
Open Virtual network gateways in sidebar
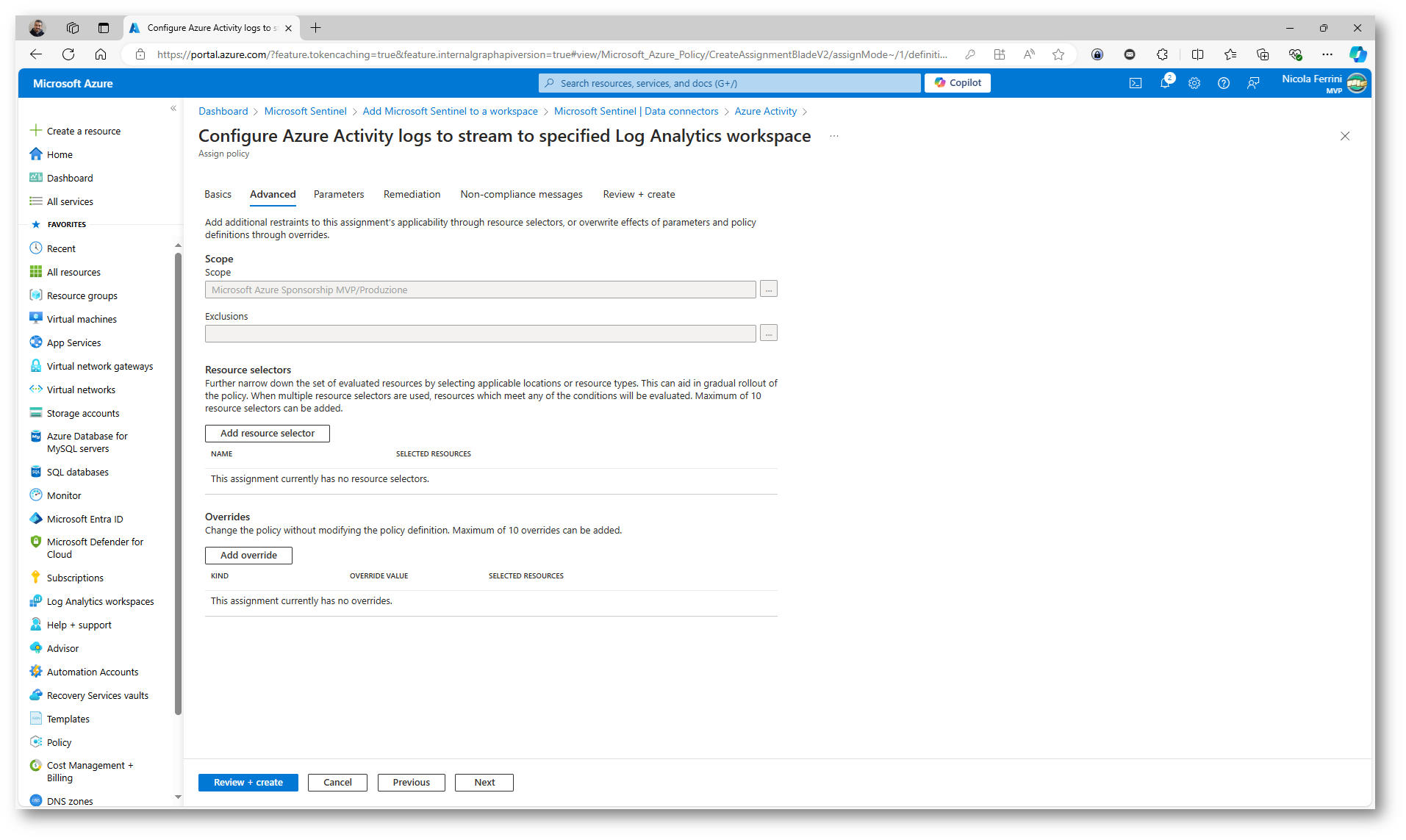point(100,366)
